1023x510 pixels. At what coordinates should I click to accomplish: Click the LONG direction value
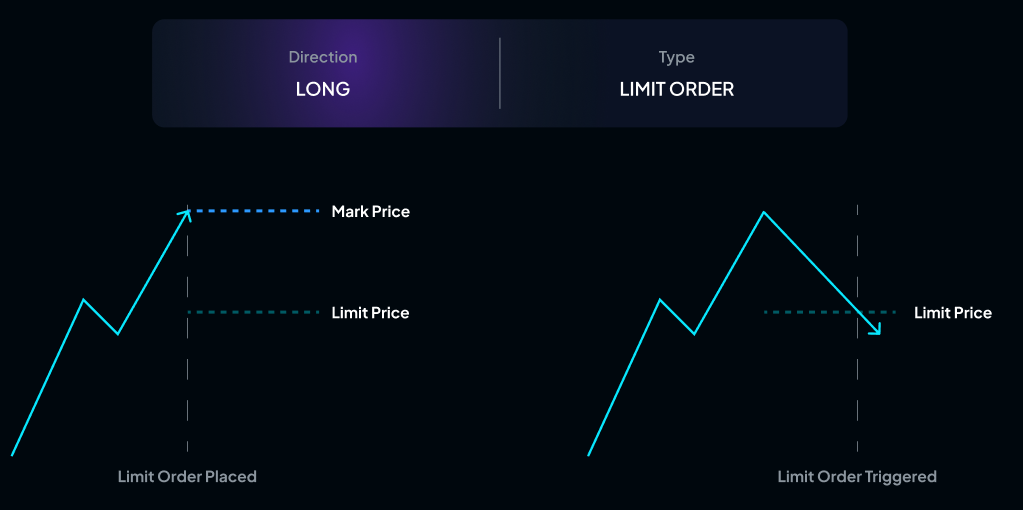pyautogui.click(x=323, y=89)
